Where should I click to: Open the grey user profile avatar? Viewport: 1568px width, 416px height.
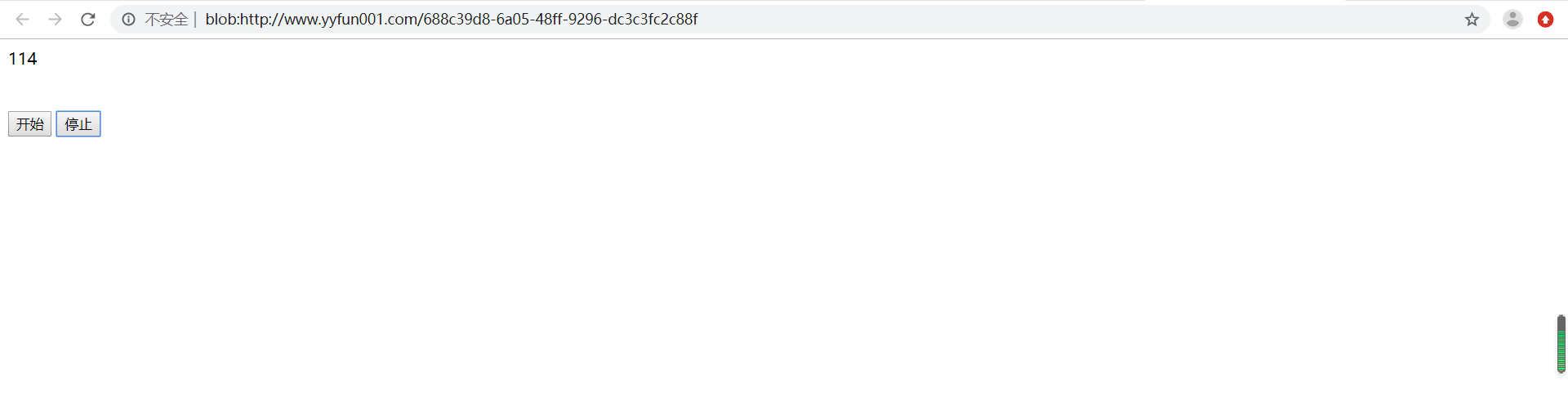point(1512,19)
